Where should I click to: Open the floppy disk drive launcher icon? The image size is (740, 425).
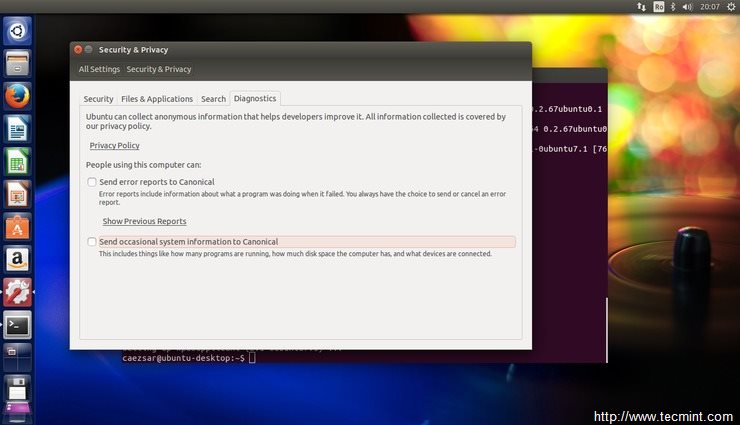tap(17, 390)
